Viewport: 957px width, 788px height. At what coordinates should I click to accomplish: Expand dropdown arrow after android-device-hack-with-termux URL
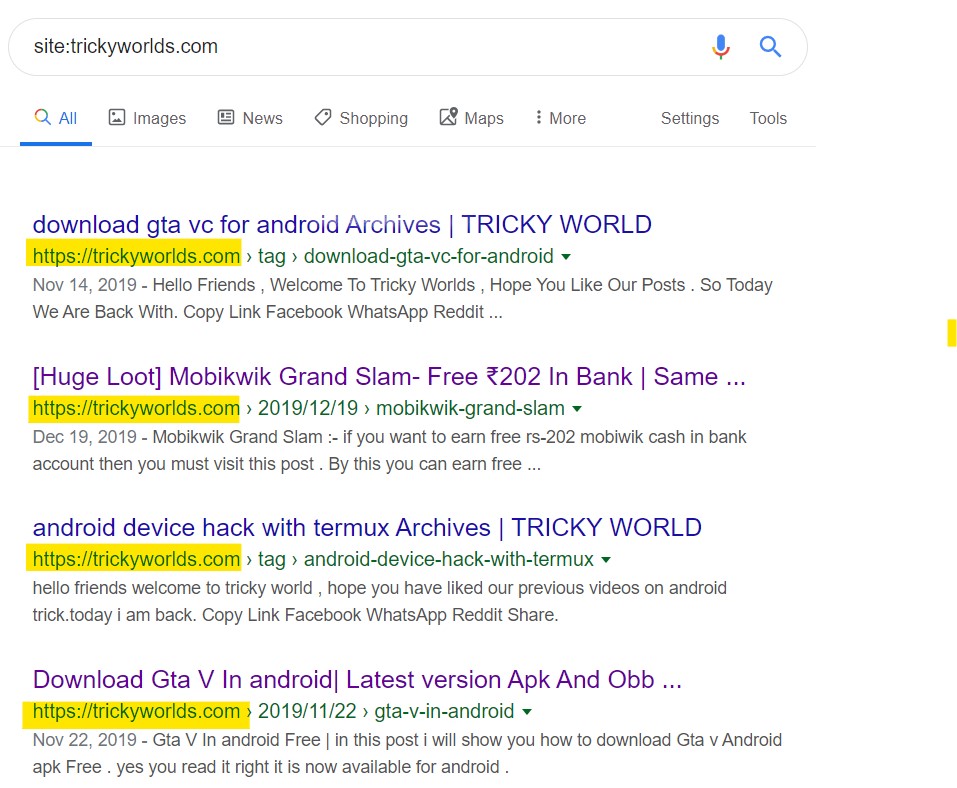606,560
